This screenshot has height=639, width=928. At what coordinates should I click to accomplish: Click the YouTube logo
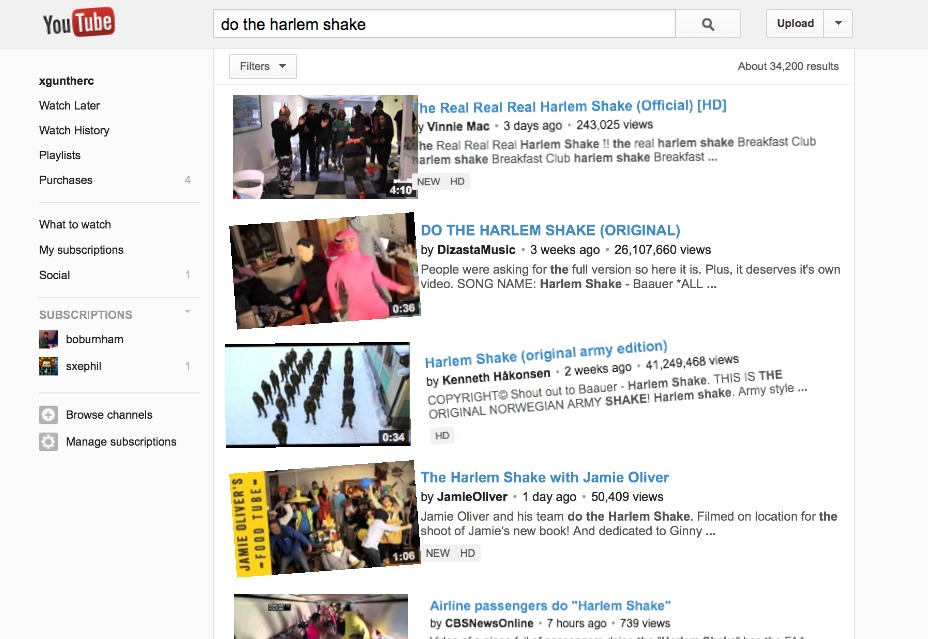[79, 23]
